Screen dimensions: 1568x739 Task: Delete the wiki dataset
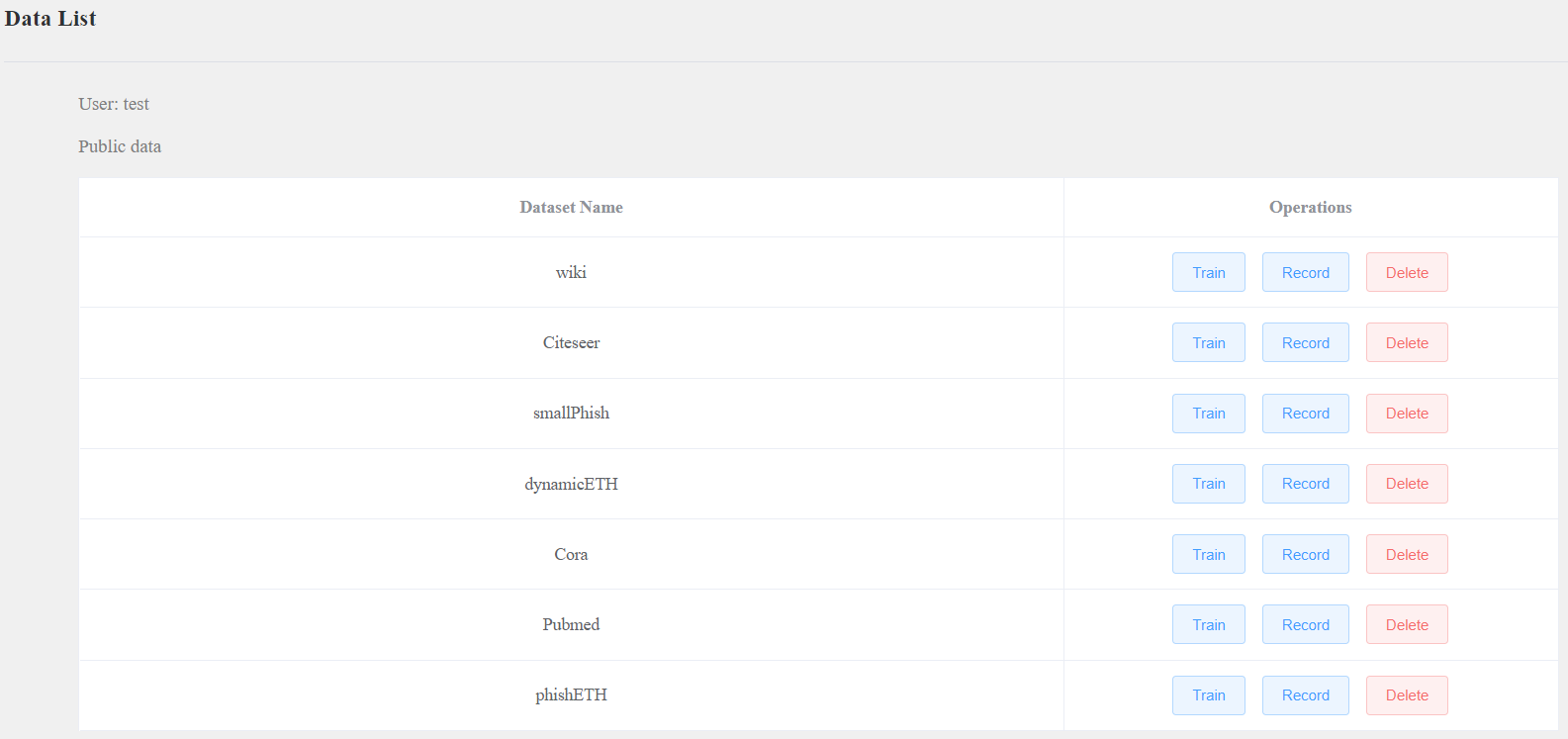[1407, 272]
